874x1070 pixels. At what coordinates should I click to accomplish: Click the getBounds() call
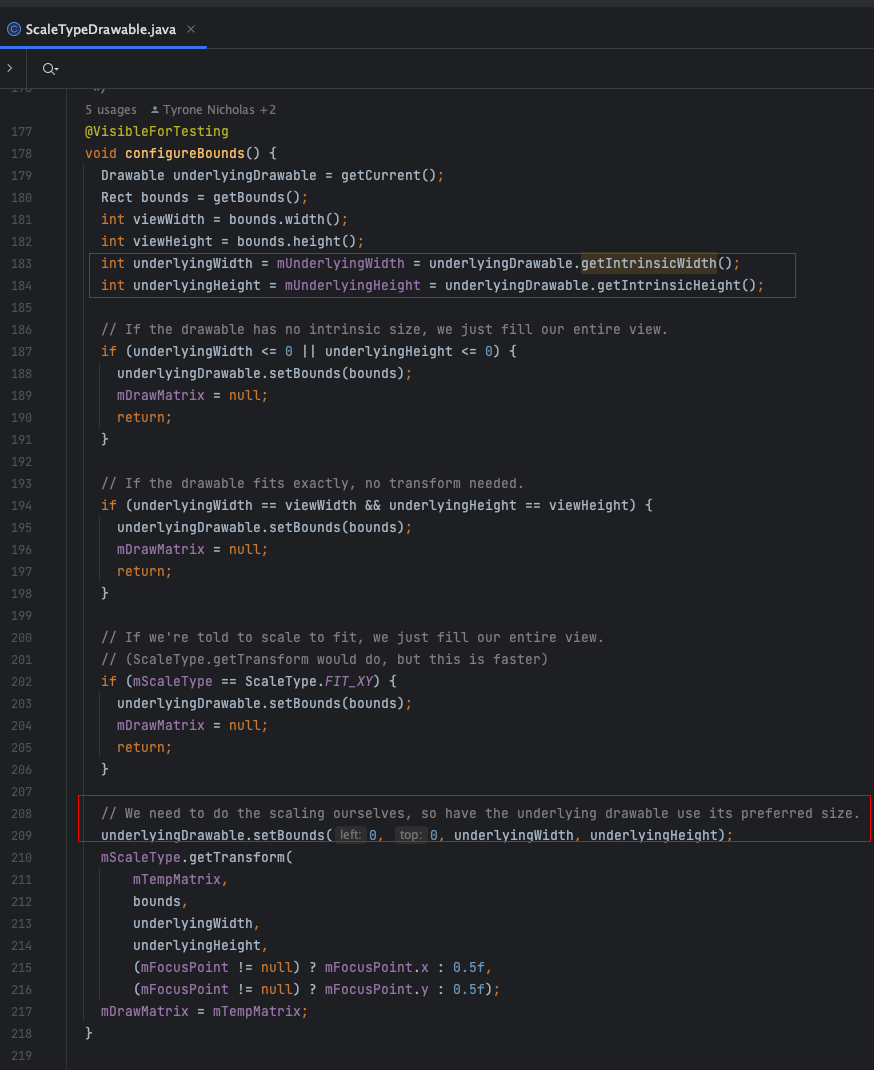click(257, 197)
